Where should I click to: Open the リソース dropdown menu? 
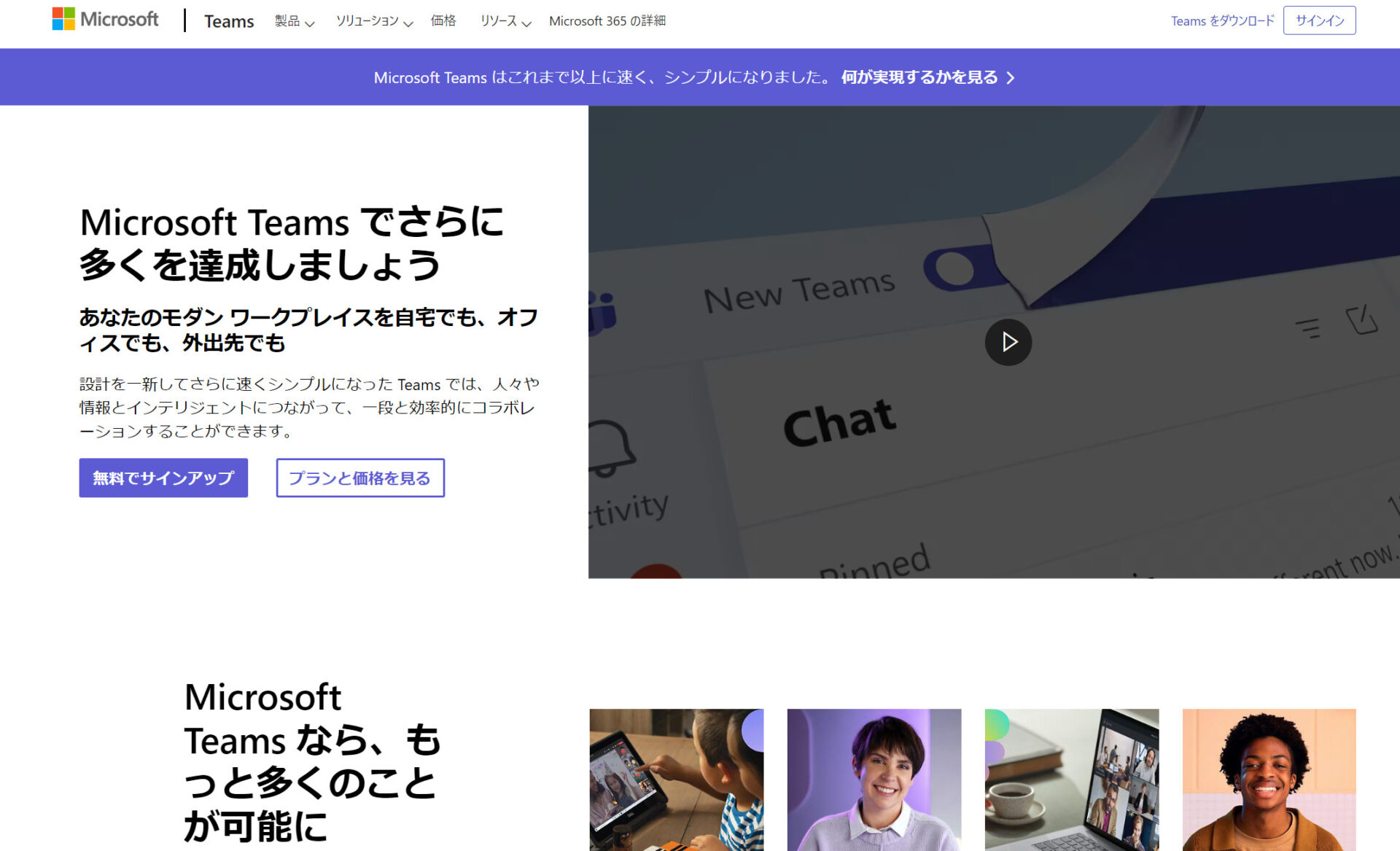(x=505, y=21)
